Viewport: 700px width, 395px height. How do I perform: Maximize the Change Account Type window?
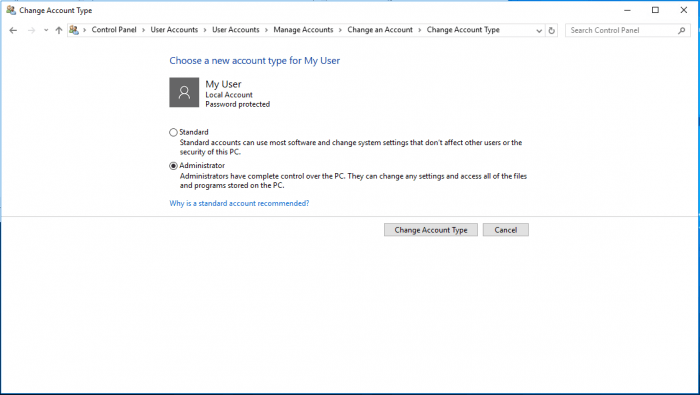tap(655, 10)
